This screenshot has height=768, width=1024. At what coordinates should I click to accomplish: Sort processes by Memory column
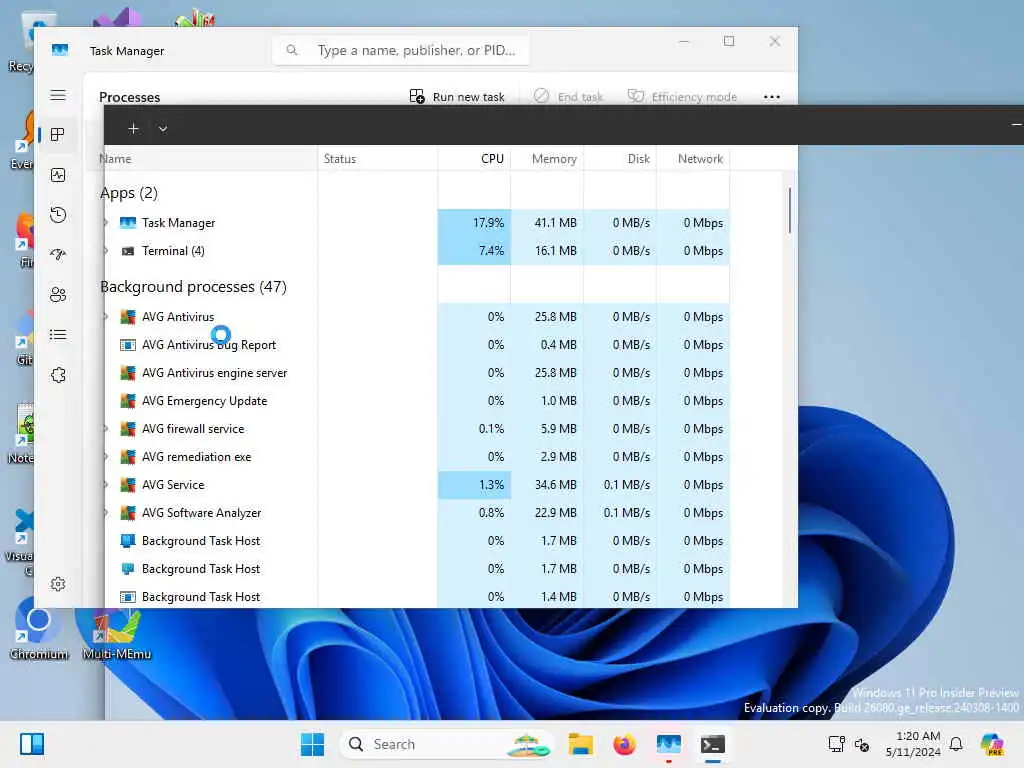(x=547, y=159)
